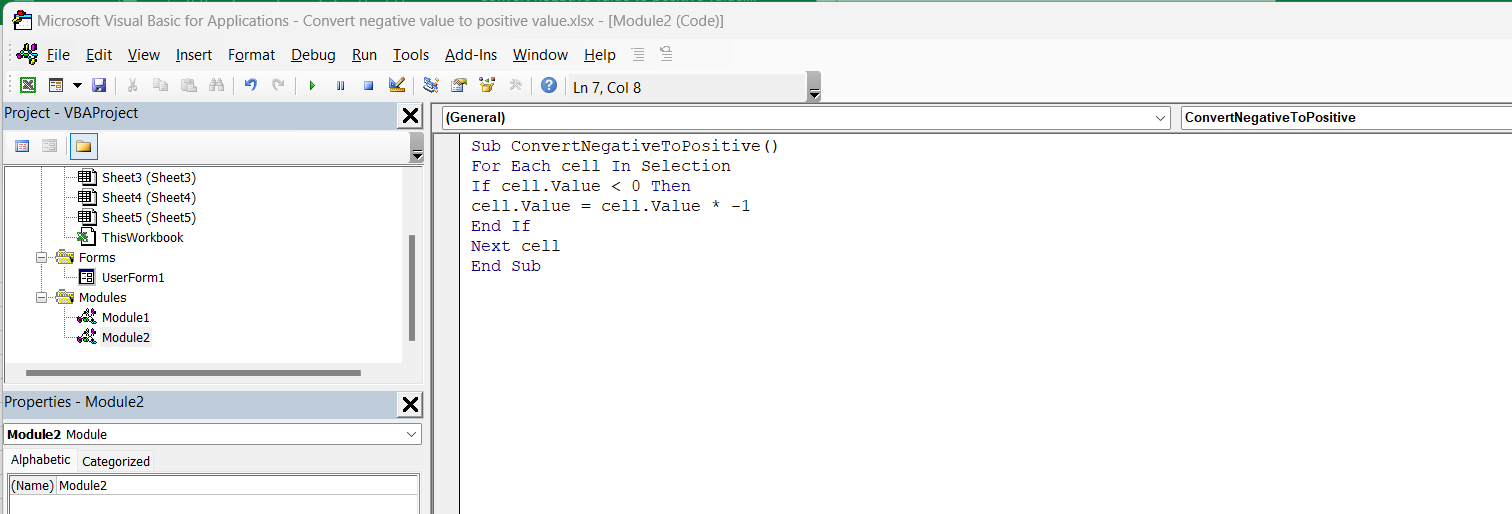Screen dimensions: 1512x514
Task: Run the macro with the green play icon
Action: tap(312, 86)
